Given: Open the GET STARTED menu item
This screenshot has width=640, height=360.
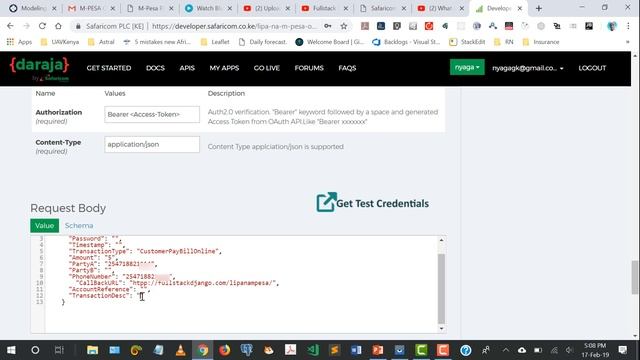Looking at the screenshot, I should (109, 68).
